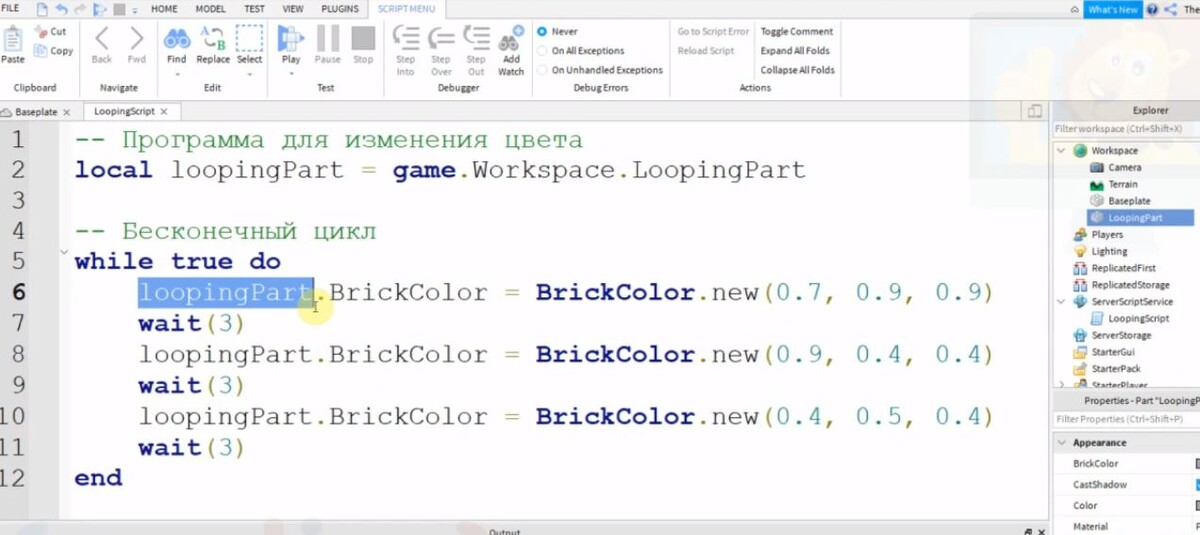The width and height of the screenshot is (1200, 535).
Task: Collapse the Workspace tree node
Action: pos(1062,151)
